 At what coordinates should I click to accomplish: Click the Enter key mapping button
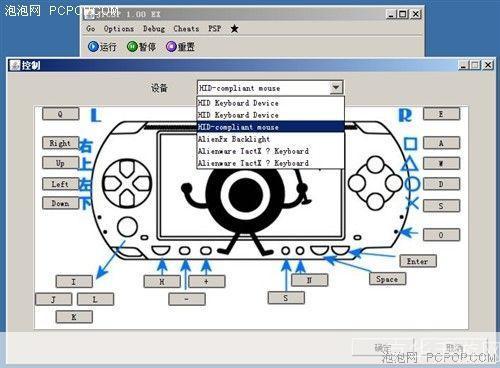(x=418, y=261)
